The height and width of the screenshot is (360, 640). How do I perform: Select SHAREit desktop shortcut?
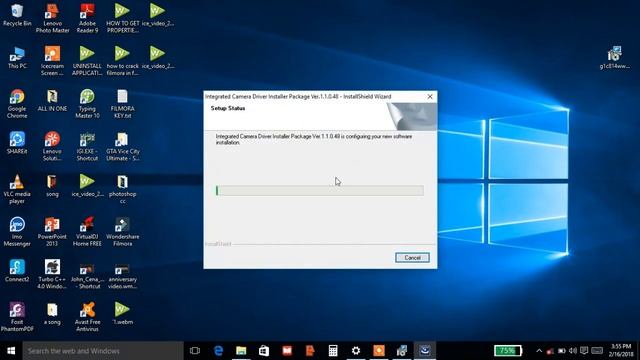[17, 143]
